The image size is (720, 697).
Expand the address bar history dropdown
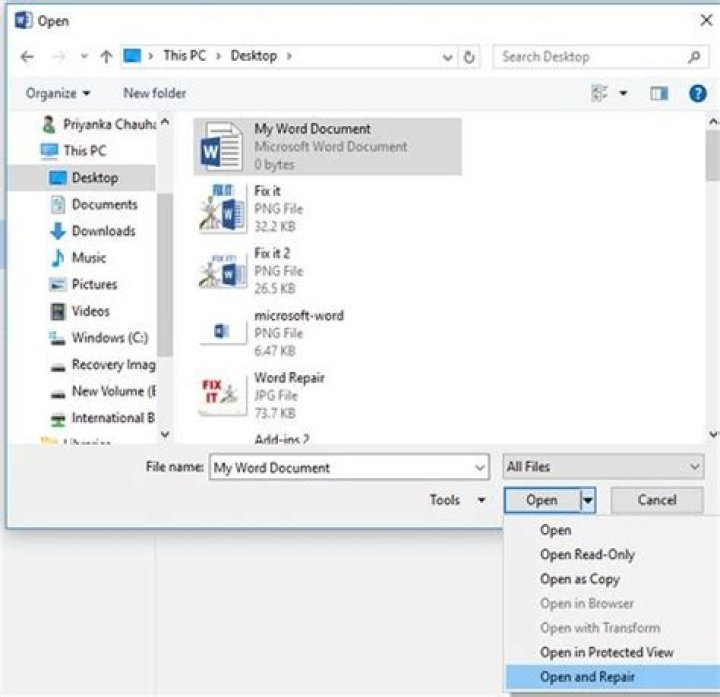coord(447,57)
